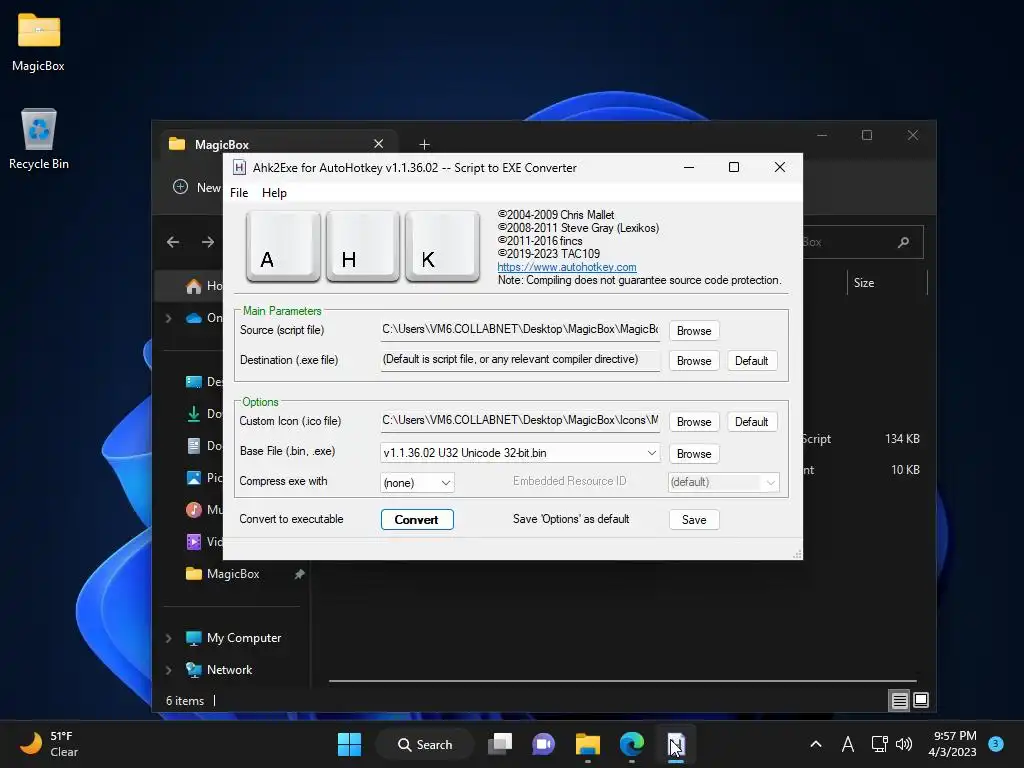Click the Ahk2Exe title bar H icon
This screenshot has width=1024, height=768.
click(239, 168)
